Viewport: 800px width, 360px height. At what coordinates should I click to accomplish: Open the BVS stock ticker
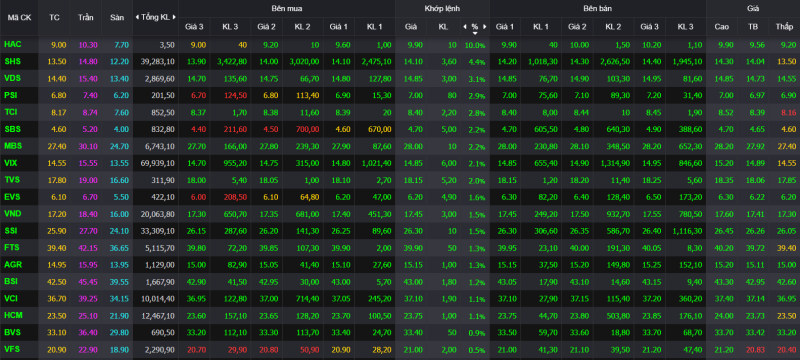click(x=12, y=332)
